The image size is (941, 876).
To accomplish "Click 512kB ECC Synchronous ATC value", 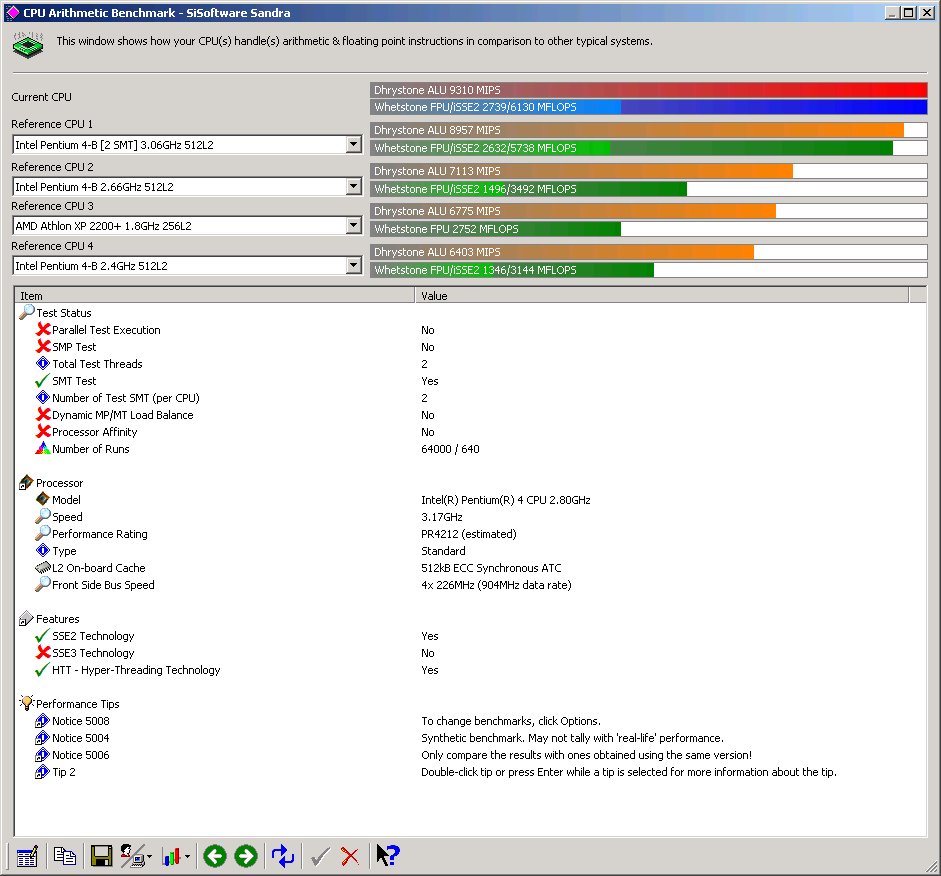I will pos(492,568).
